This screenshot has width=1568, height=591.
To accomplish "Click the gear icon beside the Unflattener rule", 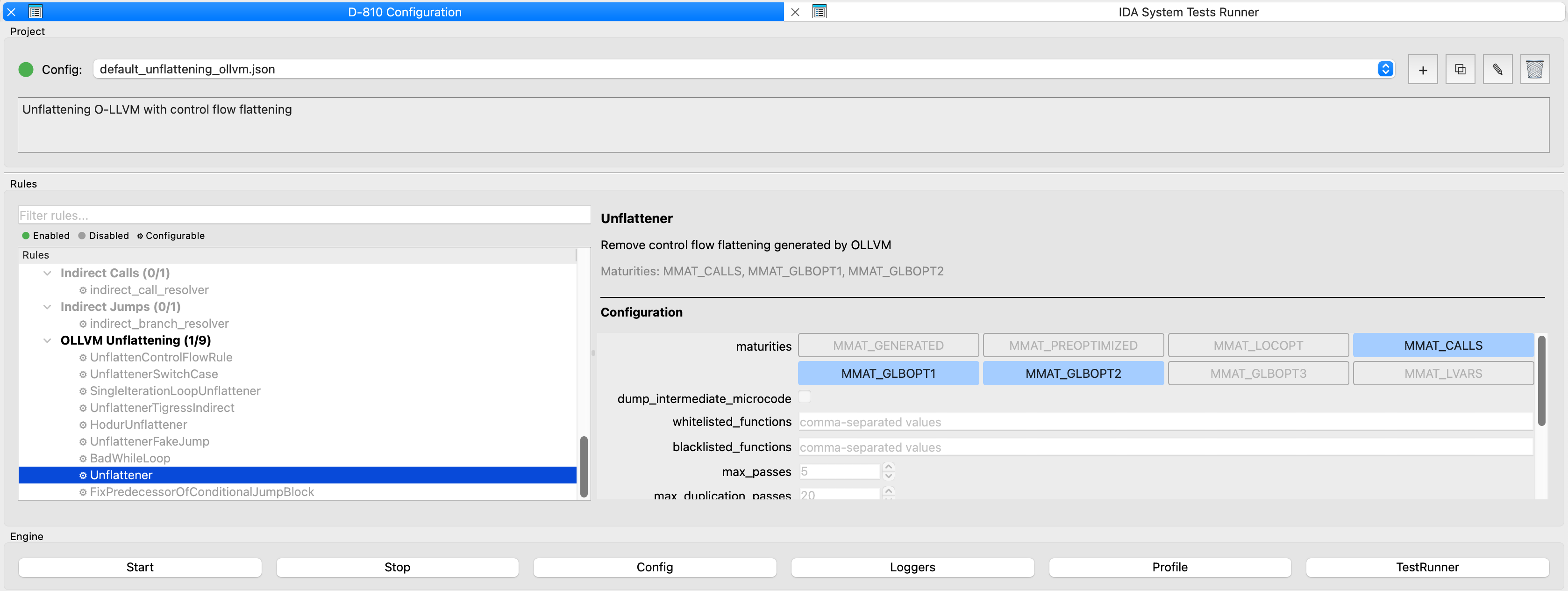I will [x=82, y=475].
